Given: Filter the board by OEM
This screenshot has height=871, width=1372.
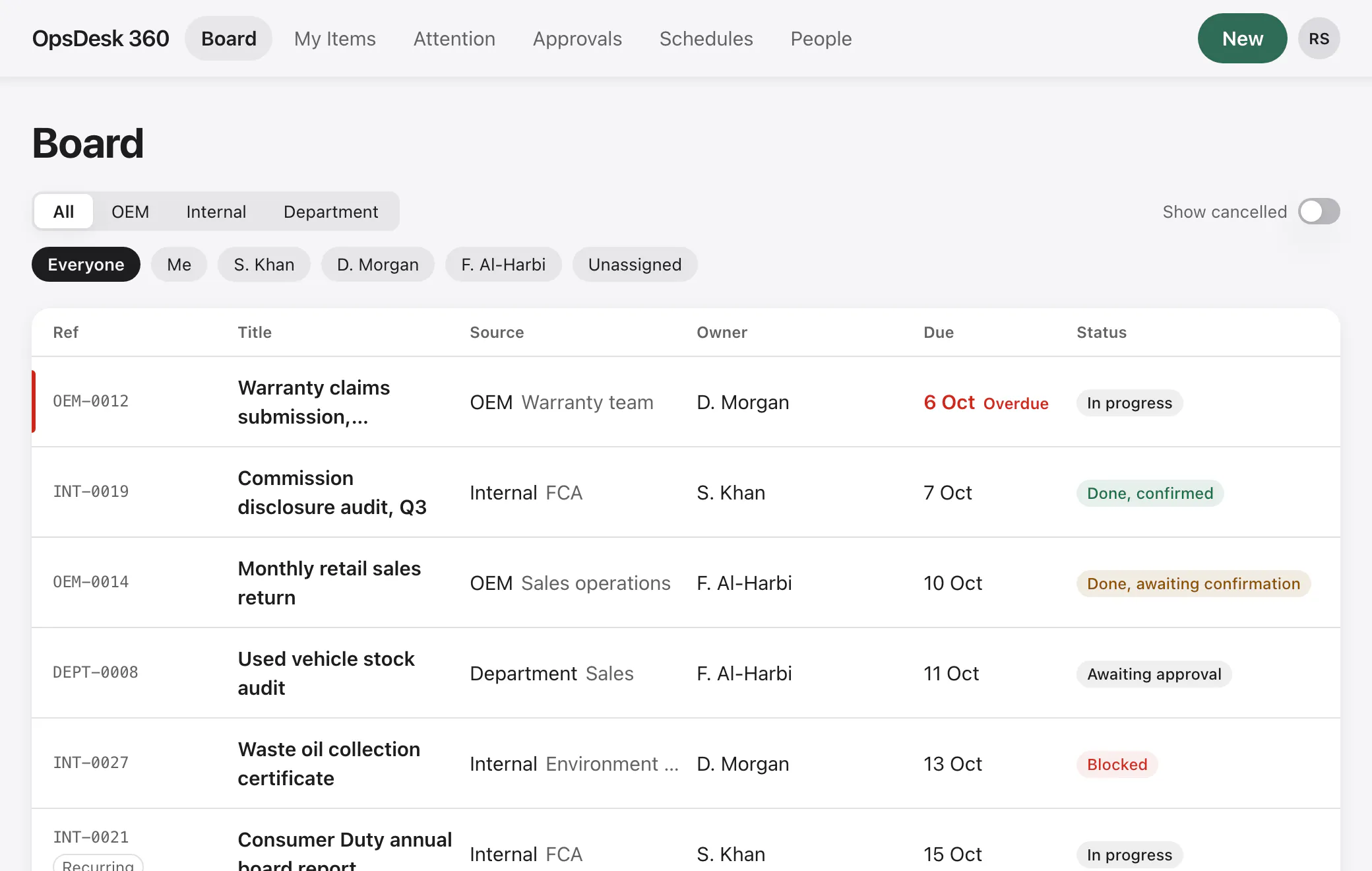Looking at the screenshot, I should pyautogui.click(x=130, y=211).
